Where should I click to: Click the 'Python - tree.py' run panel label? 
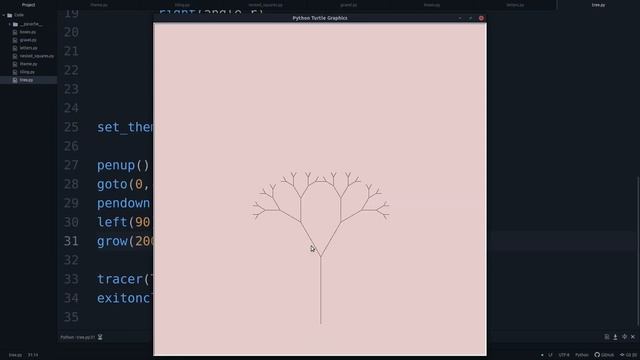click(x=78, y=337)
